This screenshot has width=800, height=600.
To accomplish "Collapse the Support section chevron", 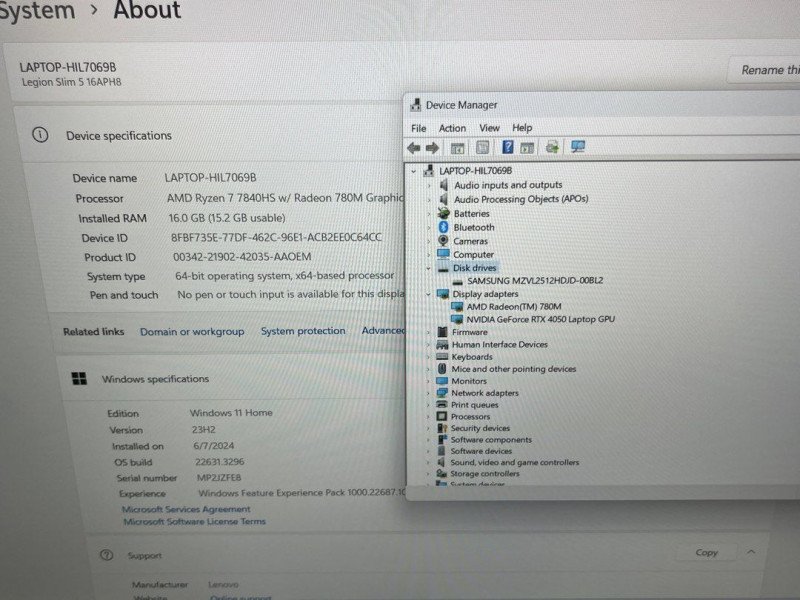I will point(751,552).
